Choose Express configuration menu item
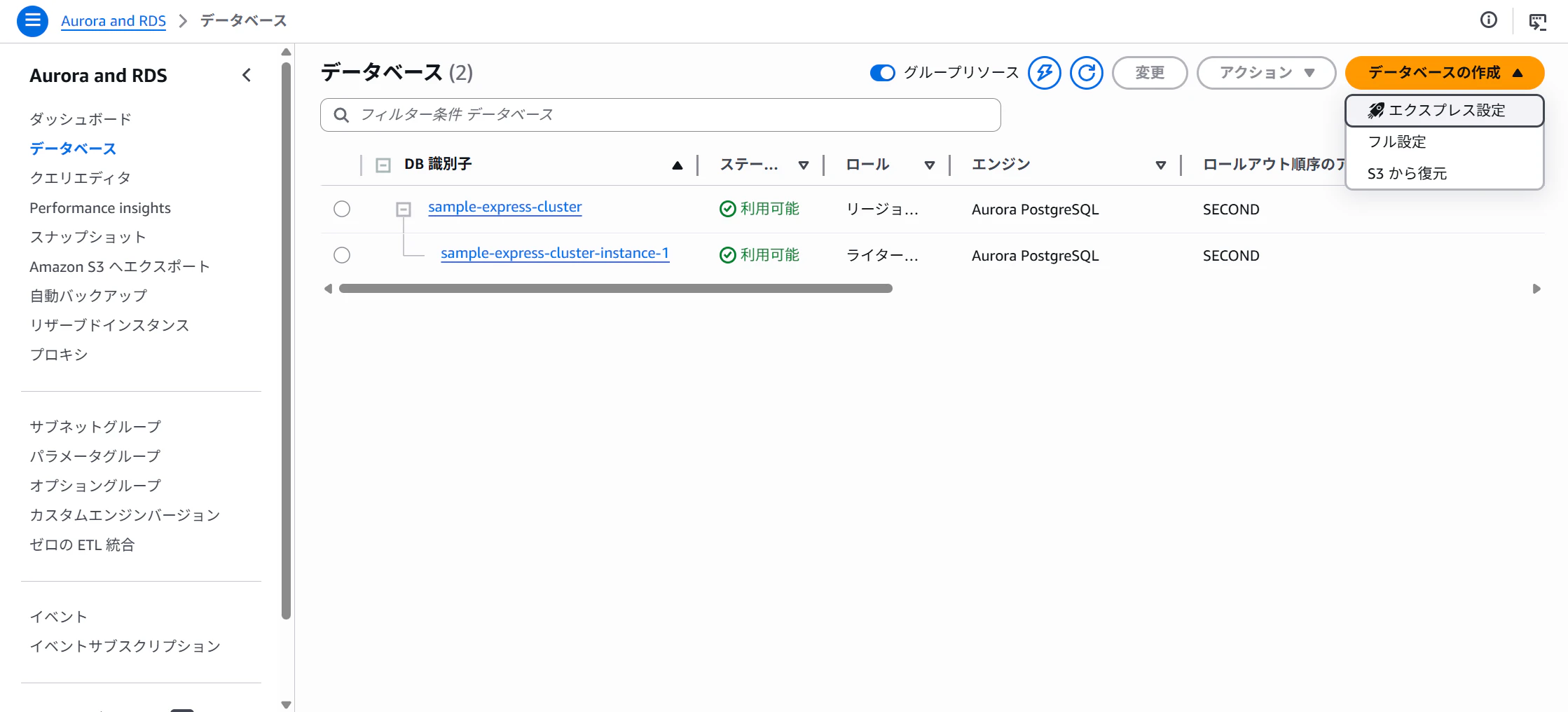 pos(1445,111)
